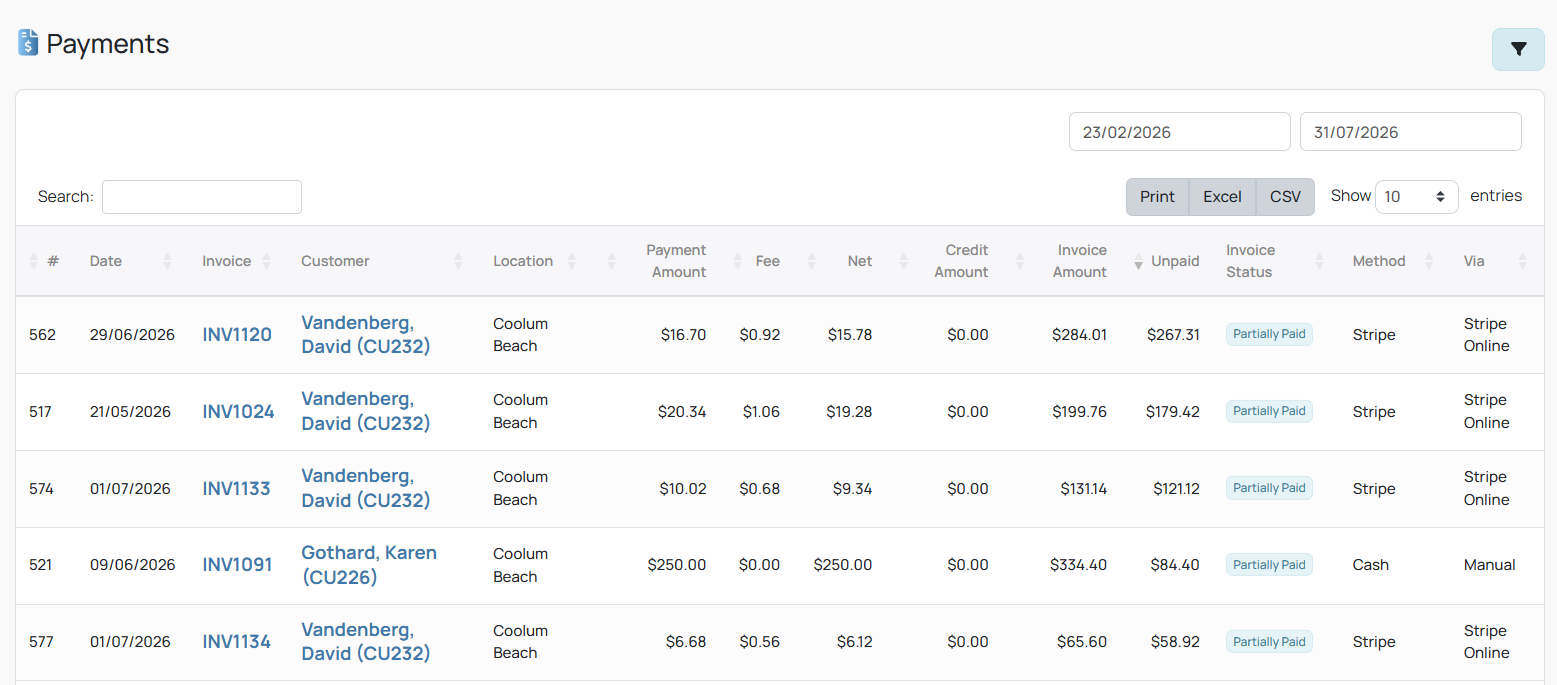Click unpaid value $267.31
This screenshot has width=1557, height=685.
click(1173, 335)
